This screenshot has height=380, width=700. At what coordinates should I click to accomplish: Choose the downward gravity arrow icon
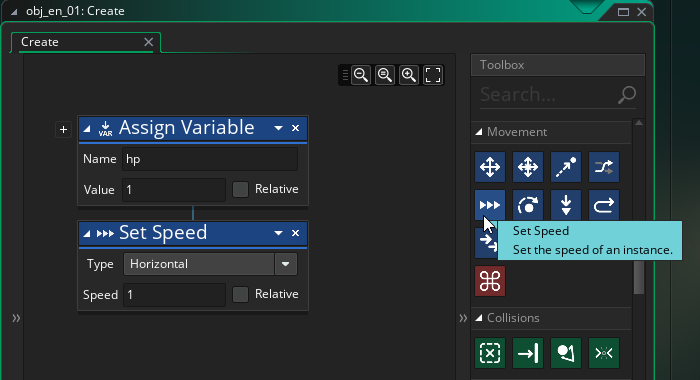point(566,205)
